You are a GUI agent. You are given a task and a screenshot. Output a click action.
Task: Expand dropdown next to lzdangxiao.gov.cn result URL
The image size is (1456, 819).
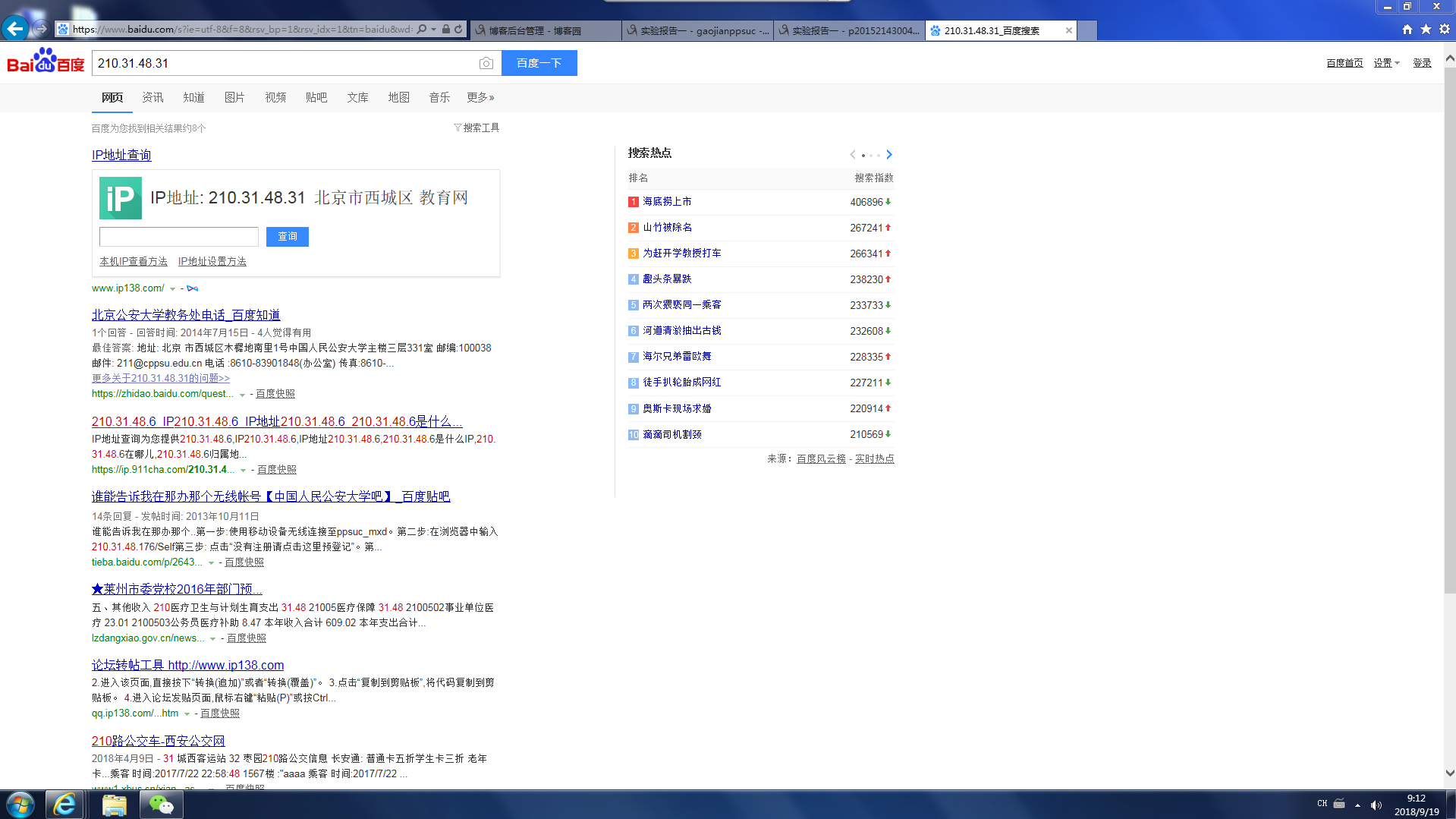click(x=213, y=639)
